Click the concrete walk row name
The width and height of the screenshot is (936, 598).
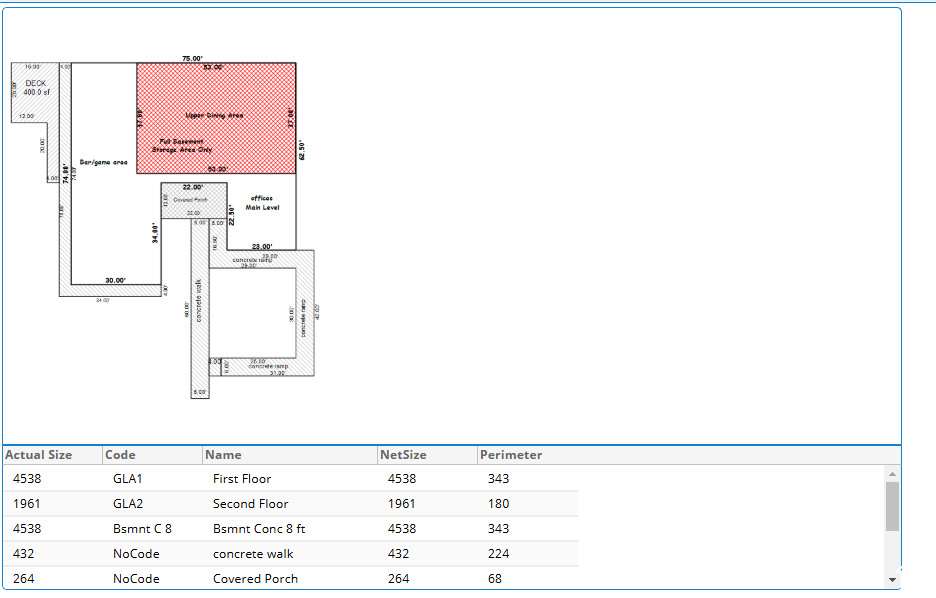[x=253, y=554]
